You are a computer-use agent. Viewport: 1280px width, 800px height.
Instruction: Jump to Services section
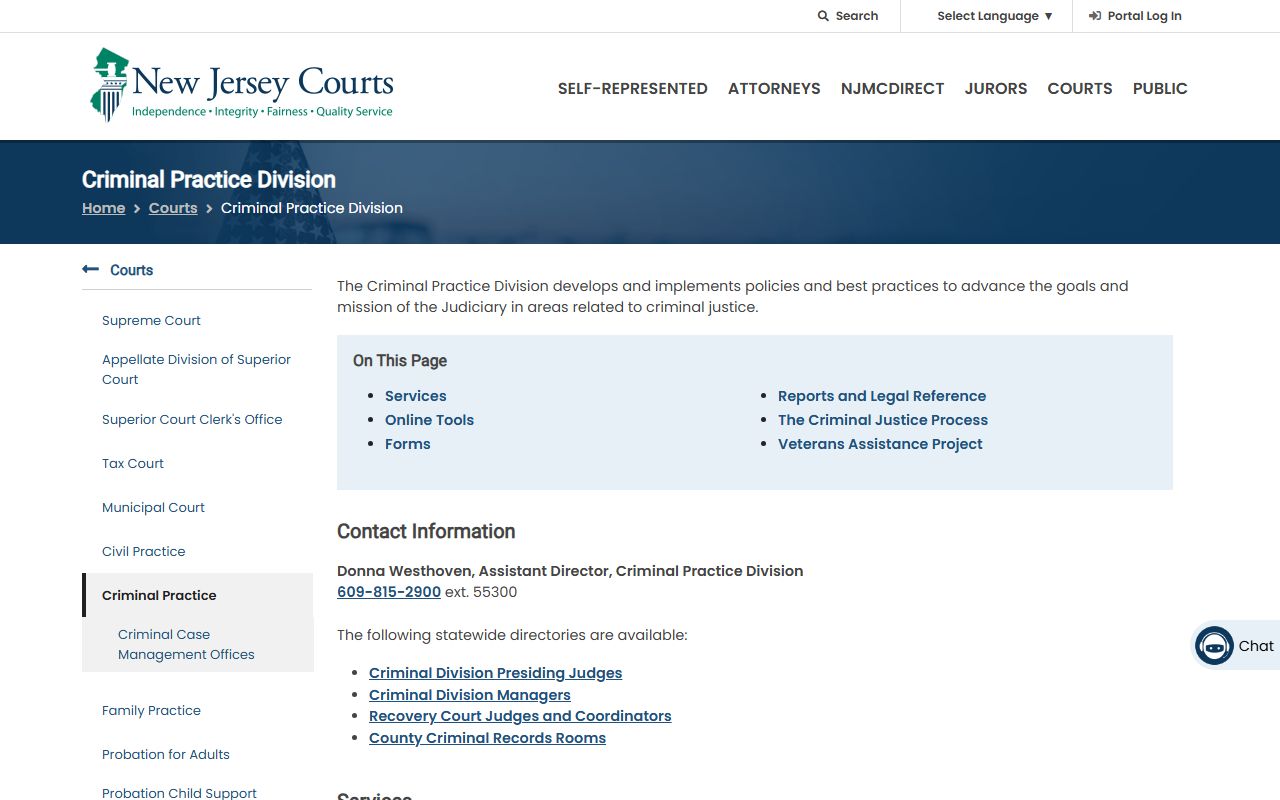click(416, 396)
